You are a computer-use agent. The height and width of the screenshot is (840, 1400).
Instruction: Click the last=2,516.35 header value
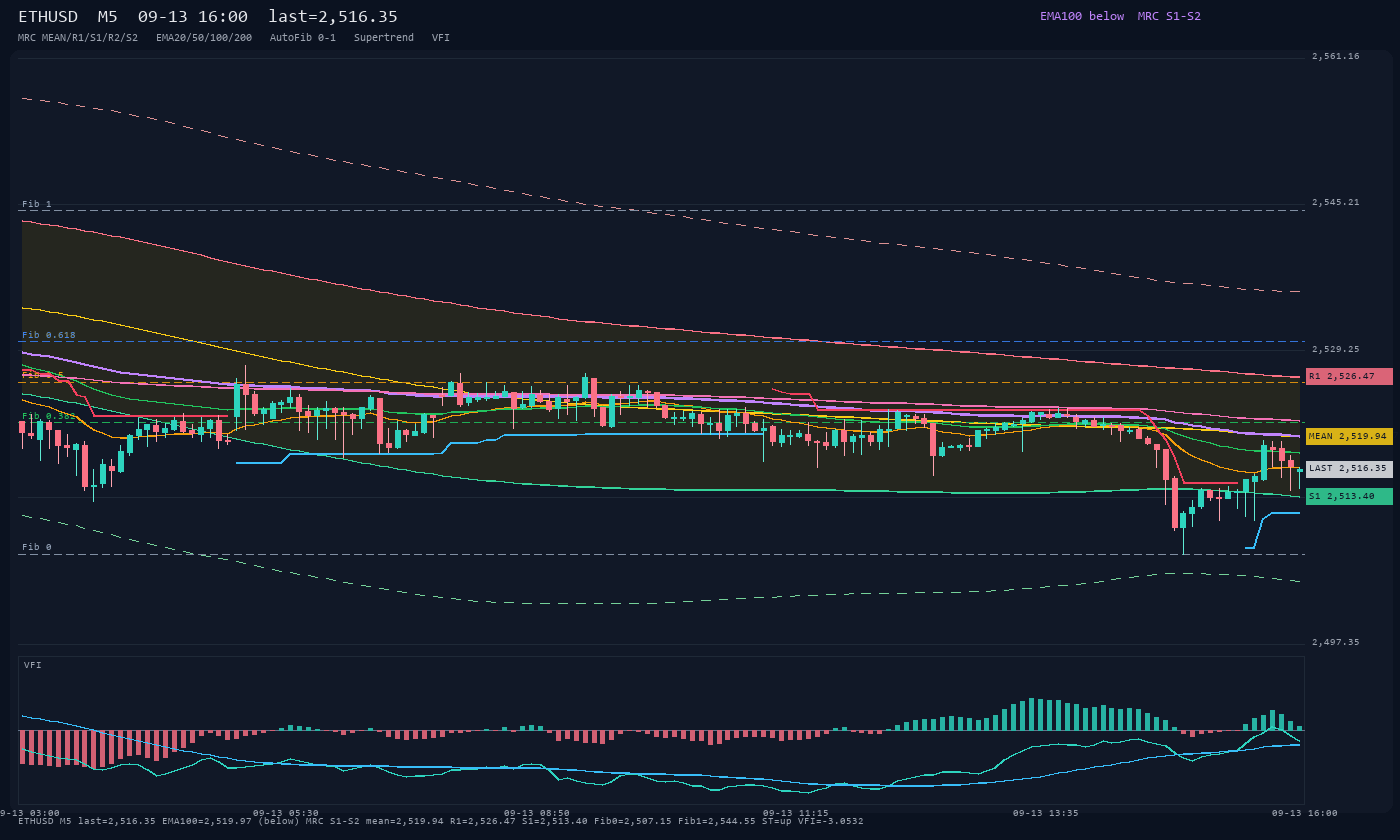coord(333,17)
